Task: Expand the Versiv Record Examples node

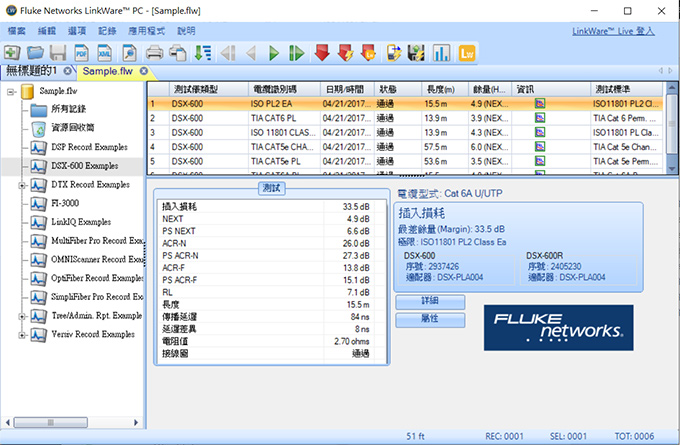Action: click(x=21, y=335)
